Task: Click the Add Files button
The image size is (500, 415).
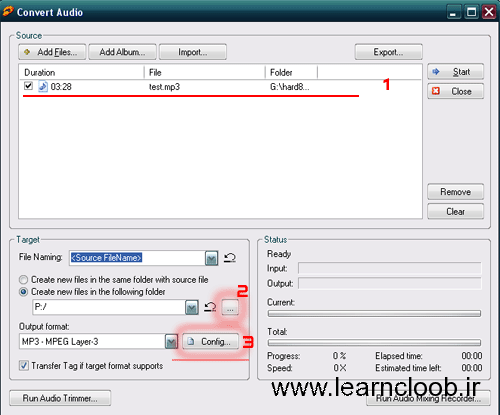Action: click(52, 52)
